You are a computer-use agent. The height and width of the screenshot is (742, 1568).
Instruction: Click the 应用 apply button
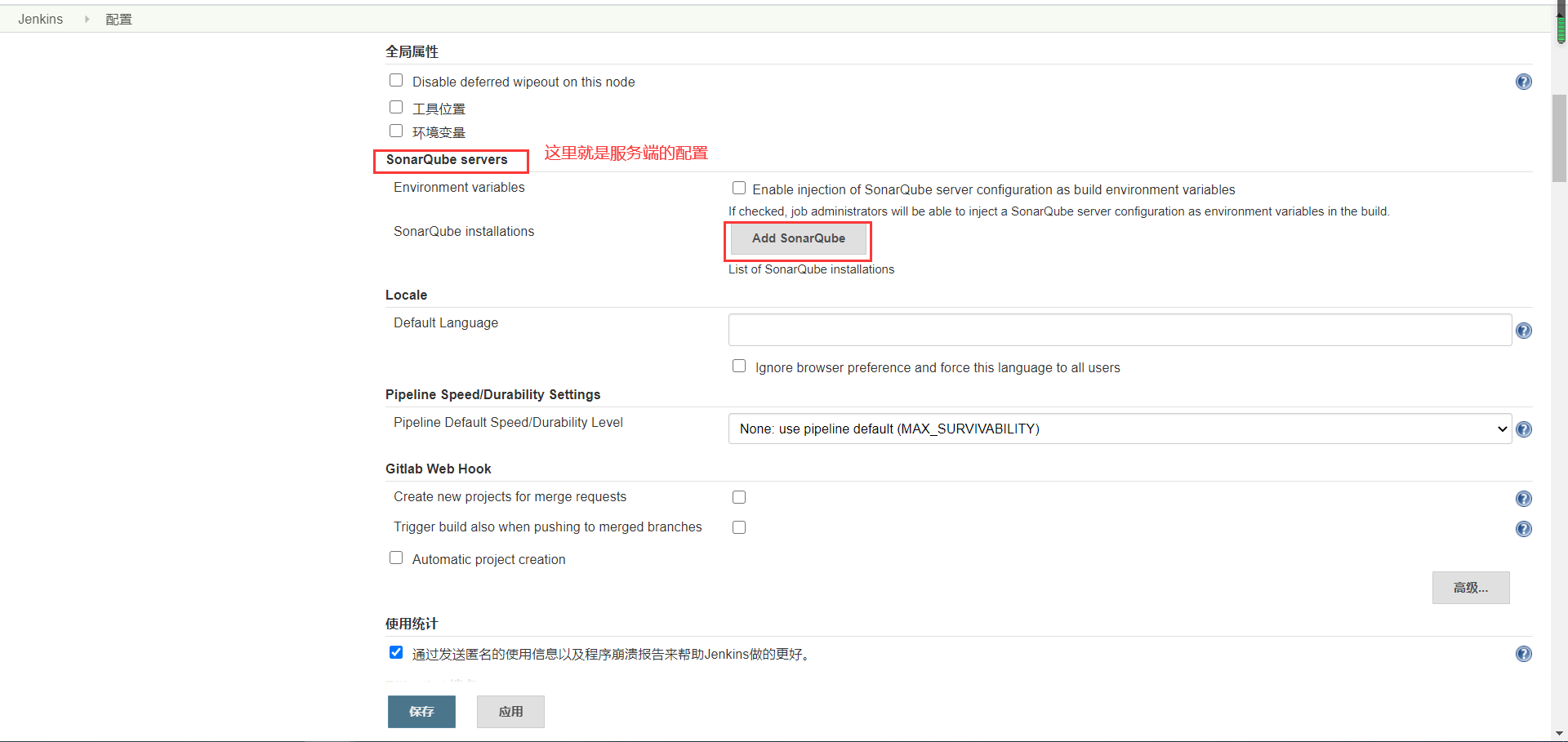(510, 712)
